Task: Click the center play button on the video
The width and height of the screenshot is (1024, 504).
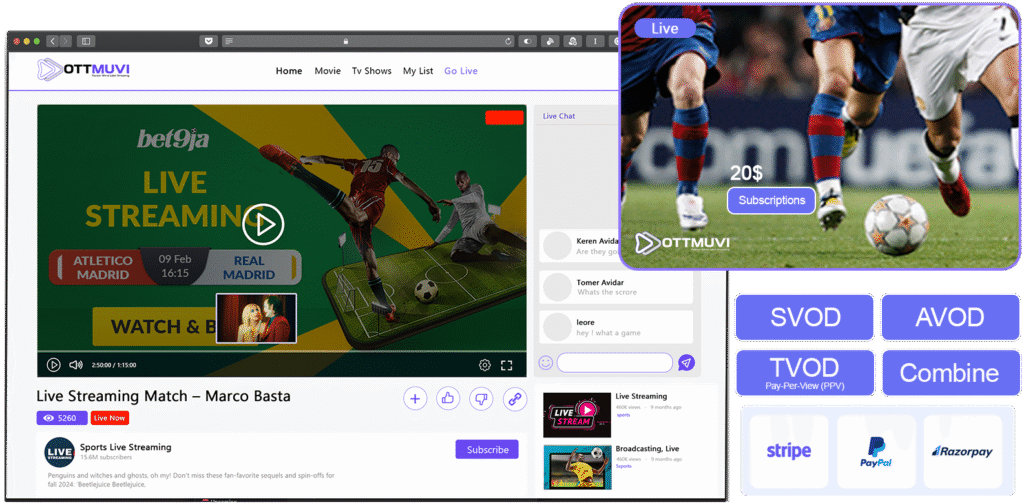Action: pos(263,225)
